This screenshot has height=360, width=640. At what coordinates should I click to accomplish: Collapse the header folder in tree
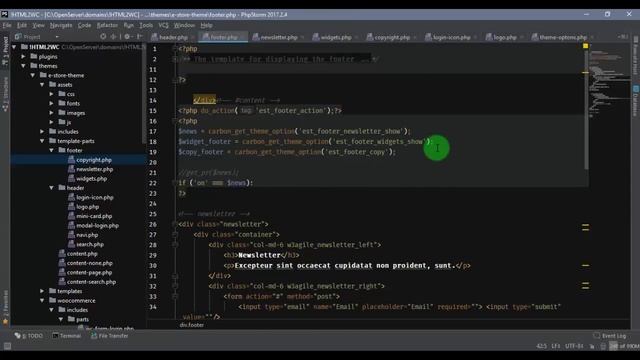click(52, 188)
